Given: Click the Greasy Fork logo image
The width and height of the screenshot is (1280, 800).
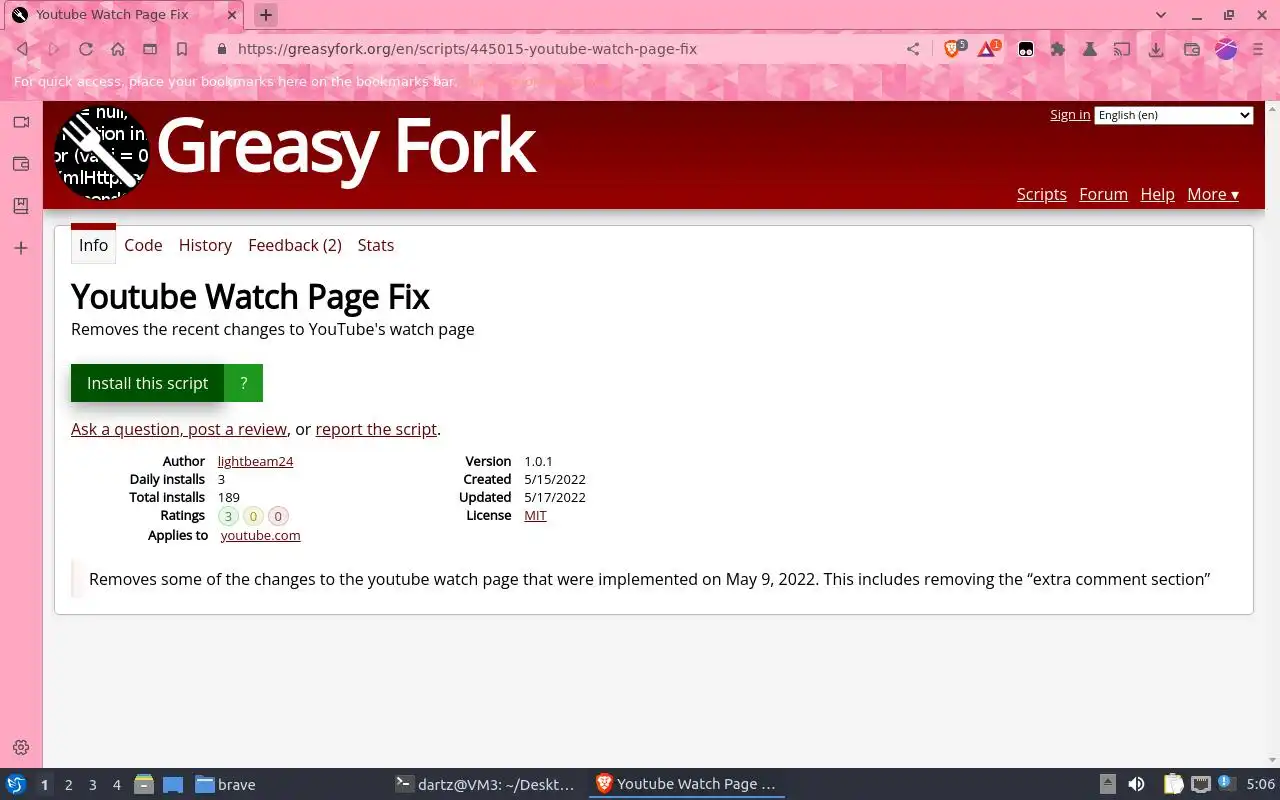Looking at the screenshot, I should click(102, 153).
